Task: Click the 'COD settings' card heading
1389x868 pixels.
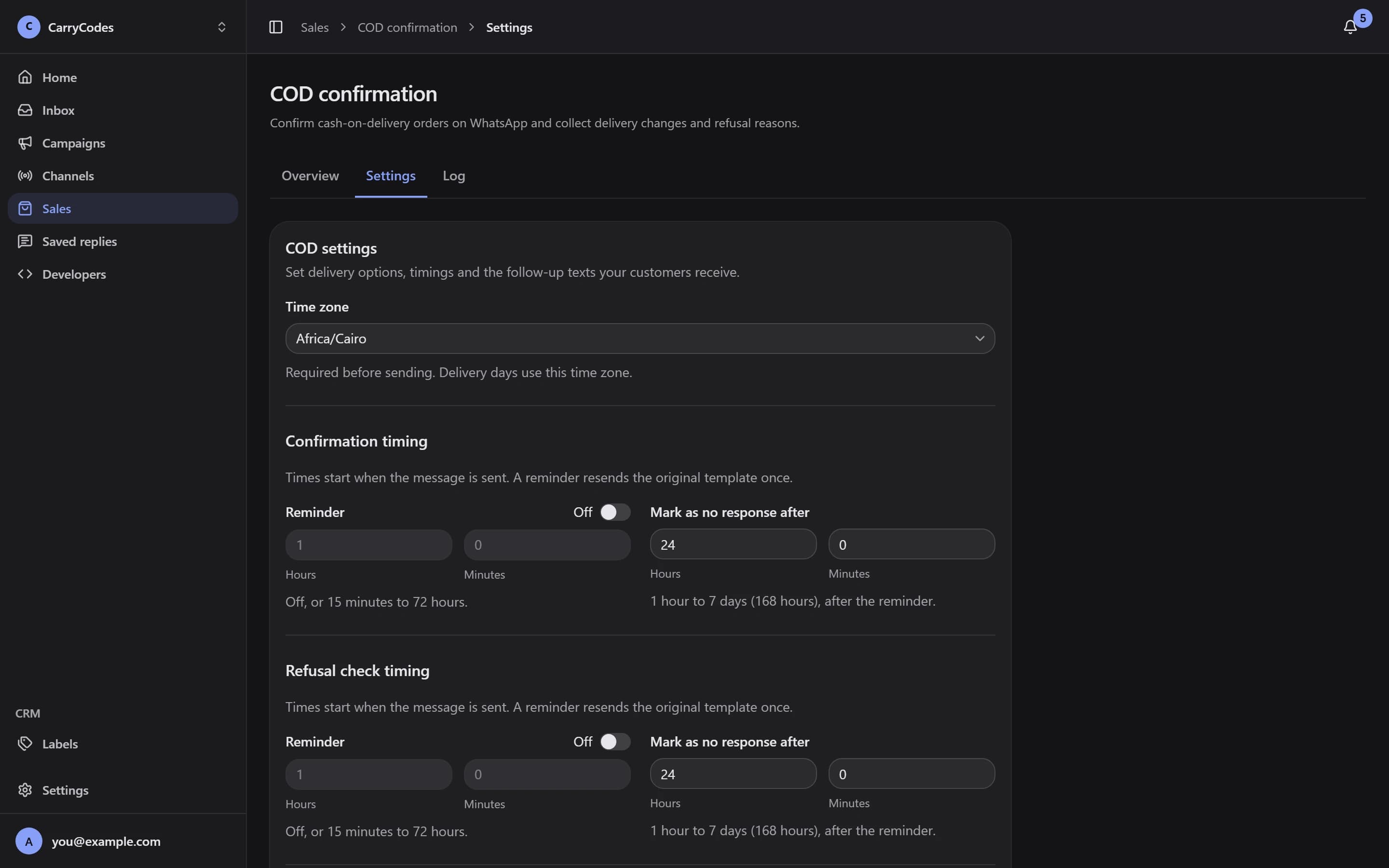Action: [x=331, y=248]
